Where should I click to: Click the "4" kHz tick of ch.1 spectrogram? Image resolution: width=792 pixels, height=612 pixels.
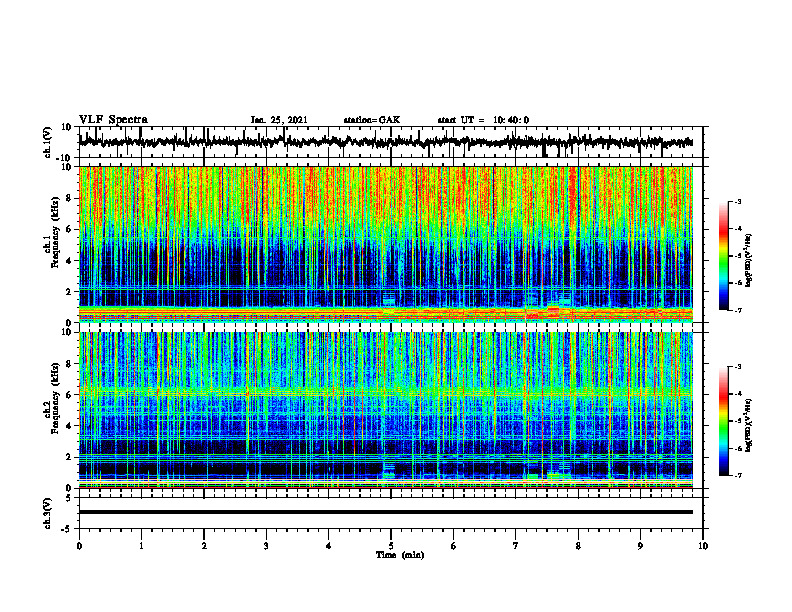coord(69,261)
